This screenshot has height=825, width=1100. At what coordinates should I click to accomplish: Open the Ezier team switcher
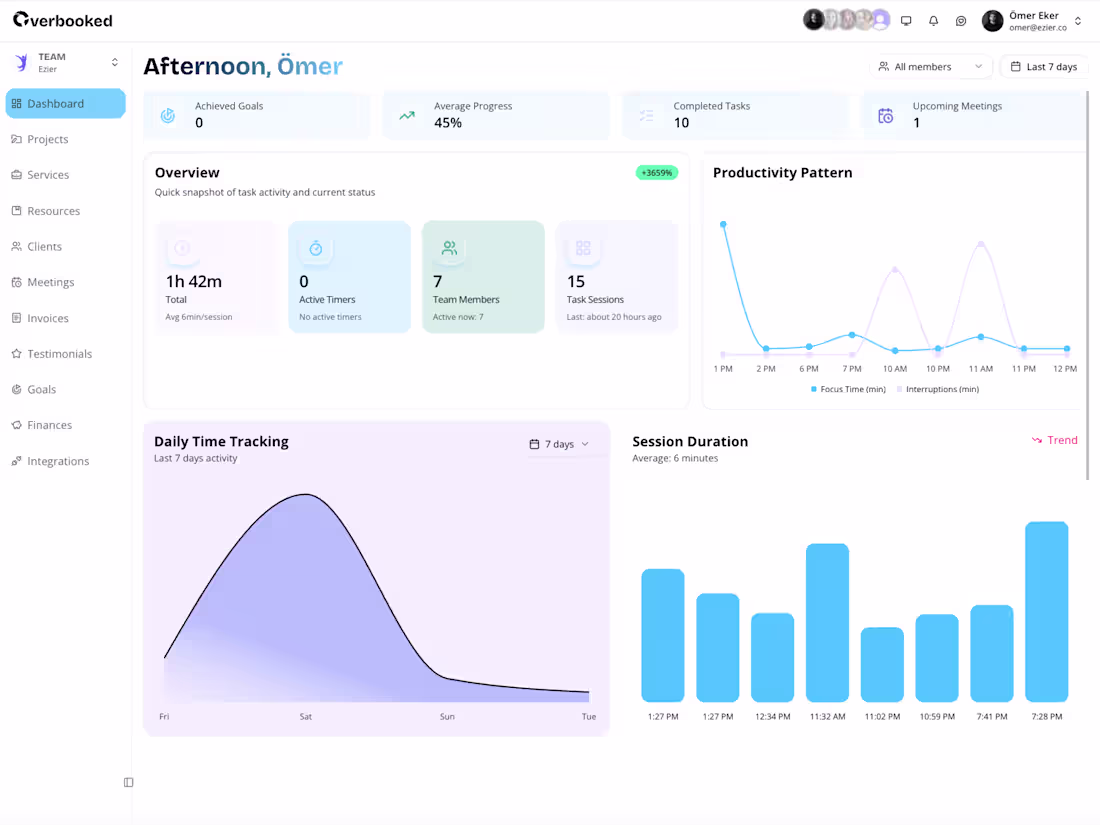62,62
